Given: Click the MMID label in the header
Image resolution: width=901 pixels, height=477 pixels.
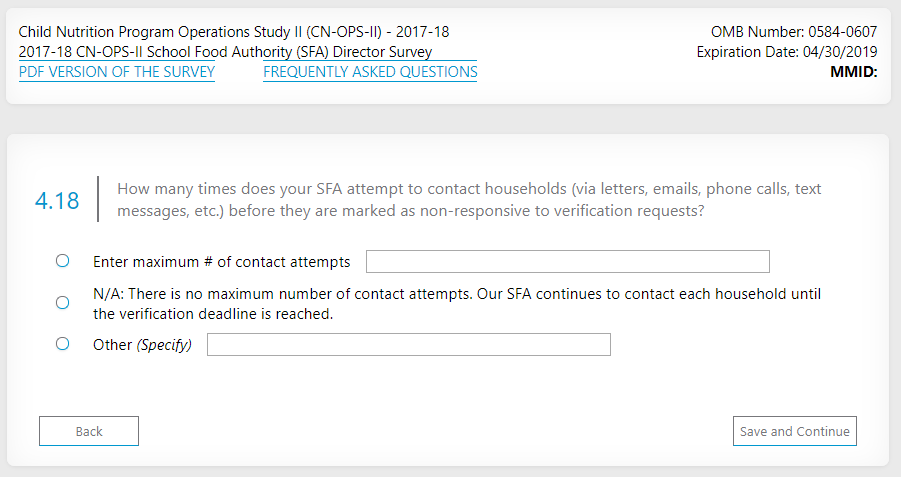Looking at the screenshot, I should (x=853, y=72).
